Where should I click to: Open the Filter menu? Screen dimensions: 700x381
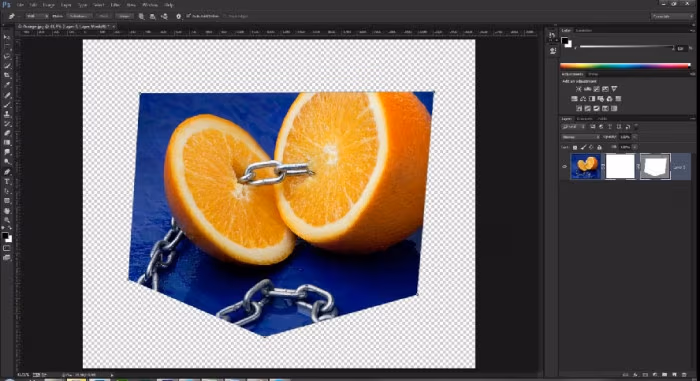pos(115,5)
